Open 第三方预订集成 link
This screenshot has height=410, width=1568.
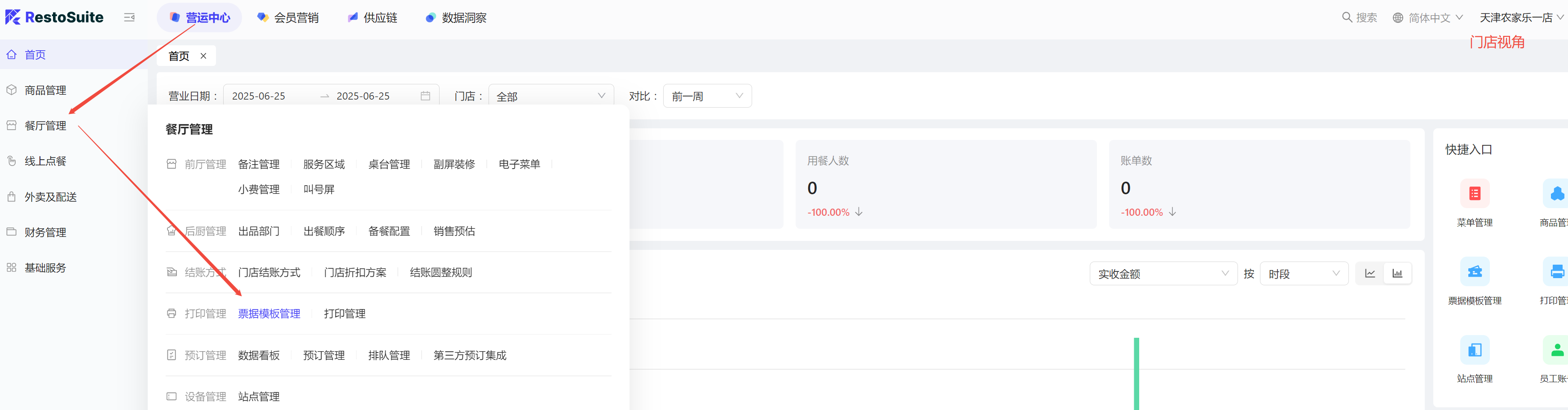(x=470, y=355)
